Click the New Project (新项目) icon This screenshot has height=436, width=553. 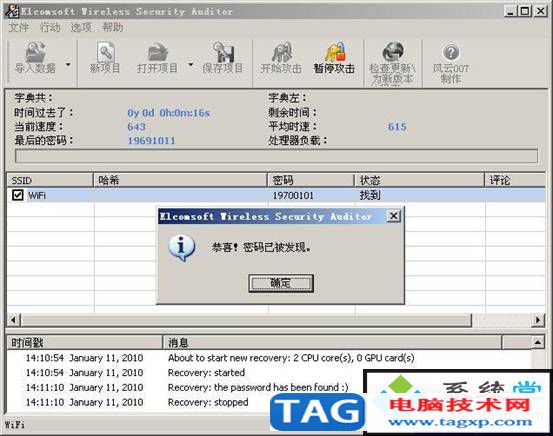(105, 57)
